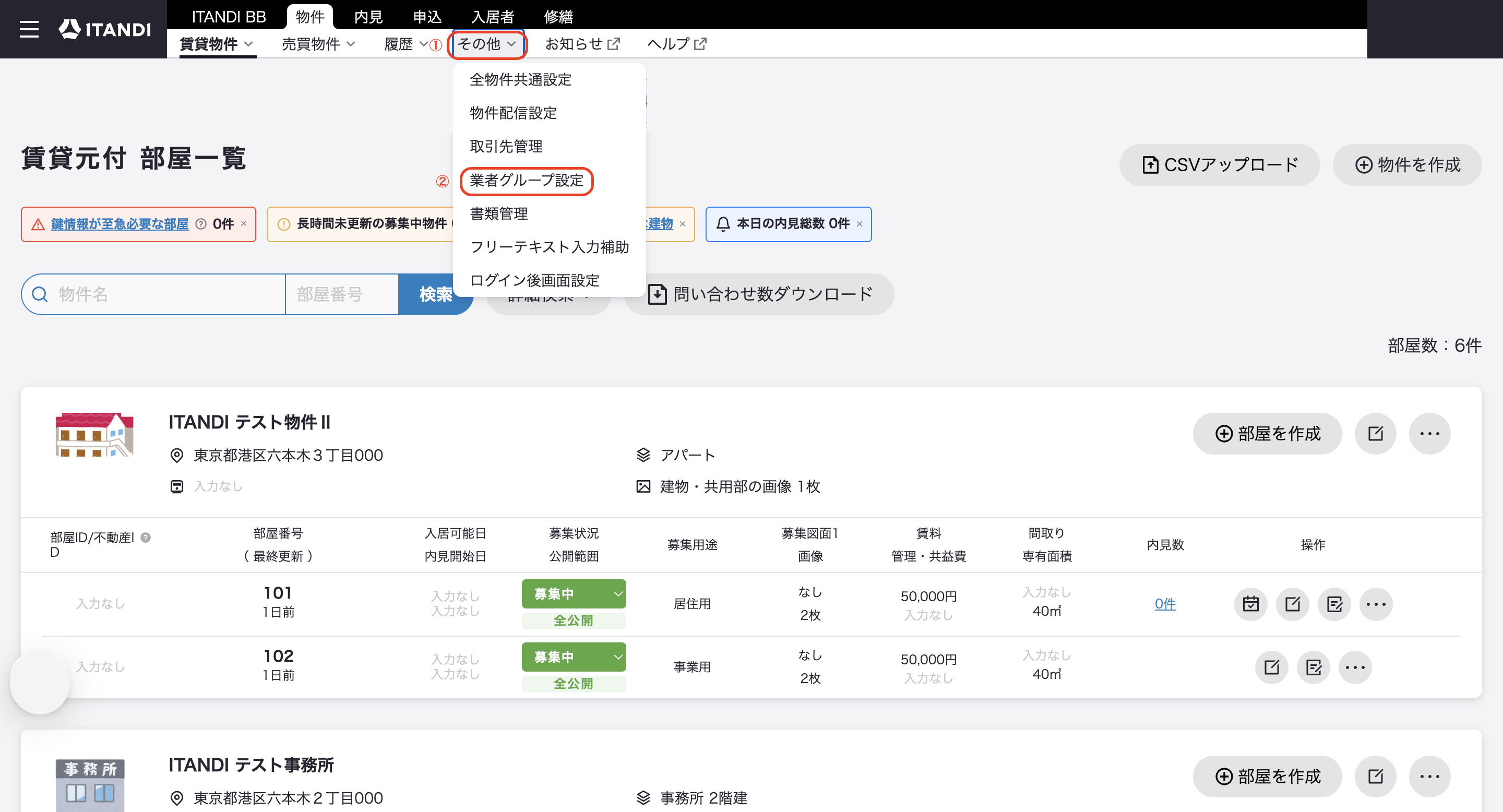Click the 本日の内見総数 0件 notice
This screenshot has height=812, width=1503.
click(788, 224)
